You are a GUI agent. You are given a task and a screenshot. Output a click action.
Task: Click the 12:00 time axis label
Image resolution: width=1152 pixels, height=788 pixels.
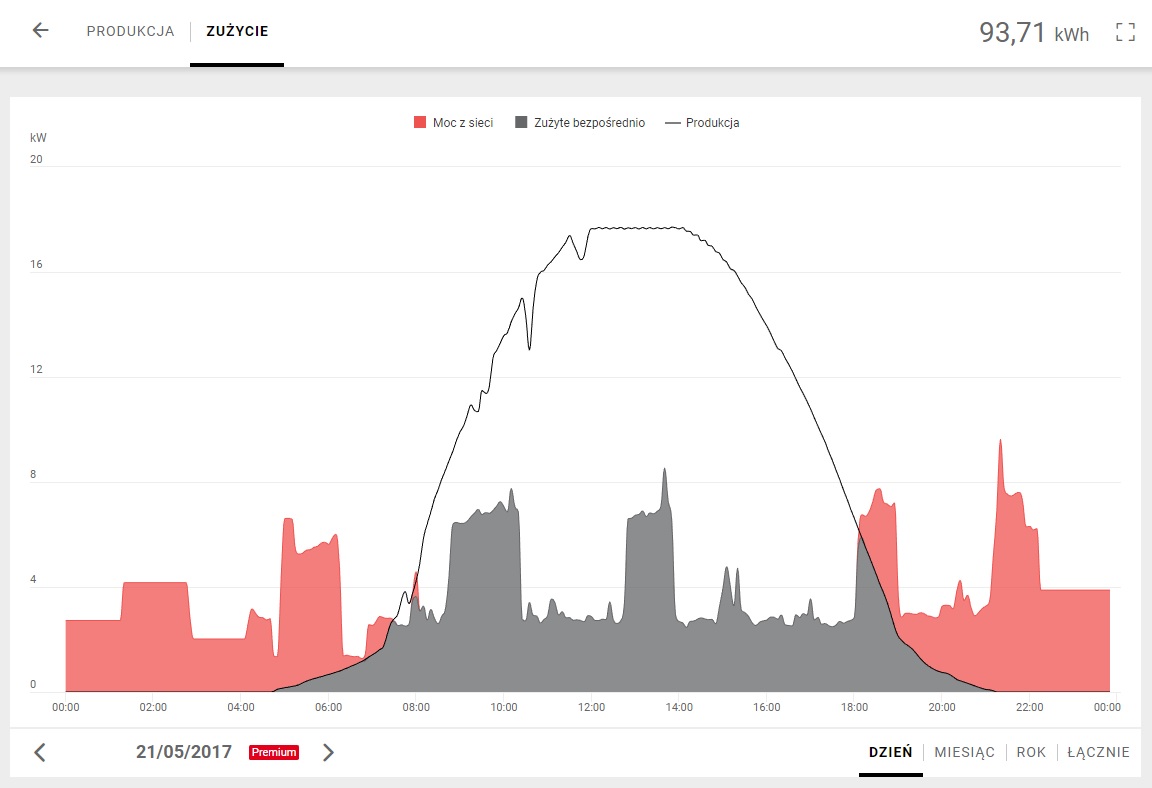tap(591, 707)
